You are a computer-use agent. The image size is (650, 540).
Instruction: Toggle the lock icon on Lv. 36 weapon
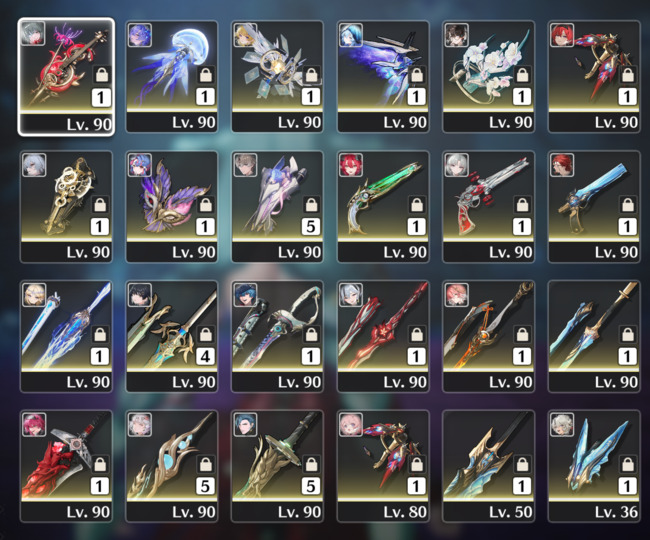click(628, 465)
